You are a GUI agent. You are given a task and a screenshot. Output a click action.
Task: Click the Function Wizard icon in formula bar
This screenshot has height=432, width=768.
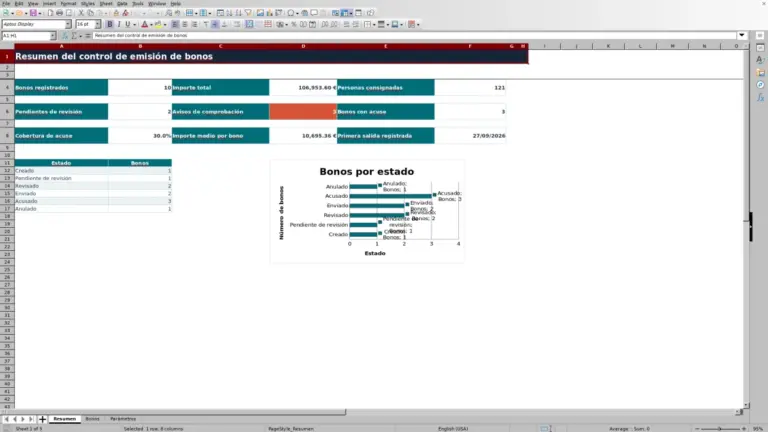65,35
